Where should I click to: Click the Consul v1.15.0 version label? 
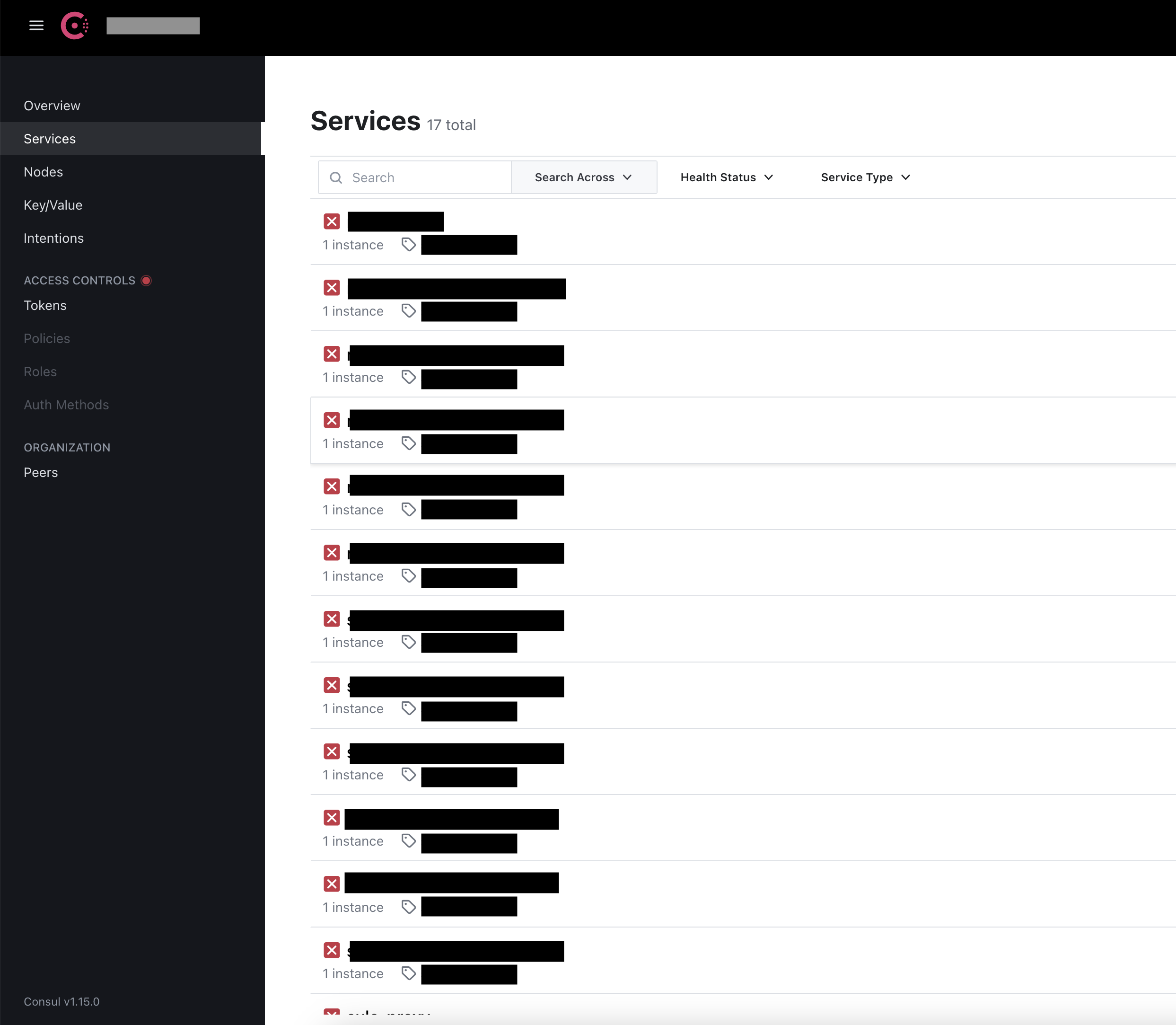[62, 1001]
